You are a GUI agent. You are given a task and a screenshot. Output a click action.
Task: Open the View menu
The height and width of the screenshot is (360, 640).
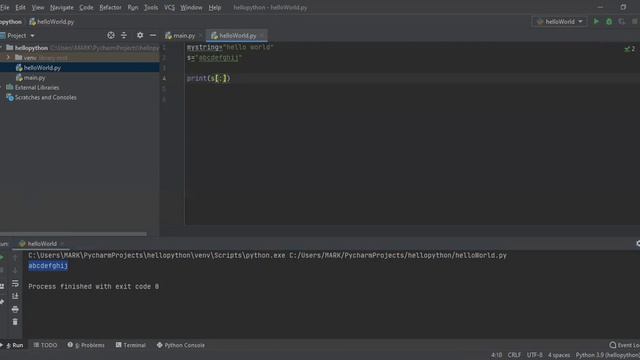tap(38, 7)
